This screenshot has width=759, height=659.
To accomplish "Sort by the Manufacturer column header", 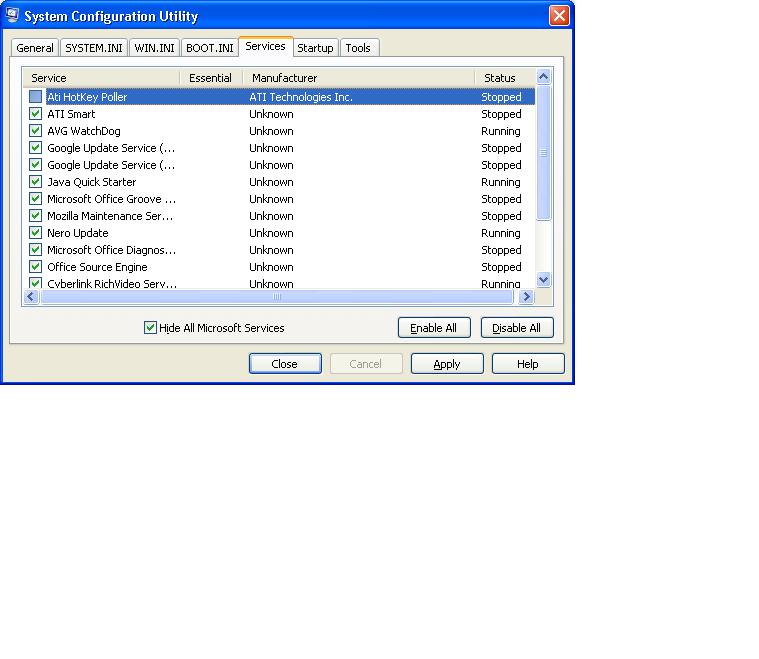I will [359, 78].
